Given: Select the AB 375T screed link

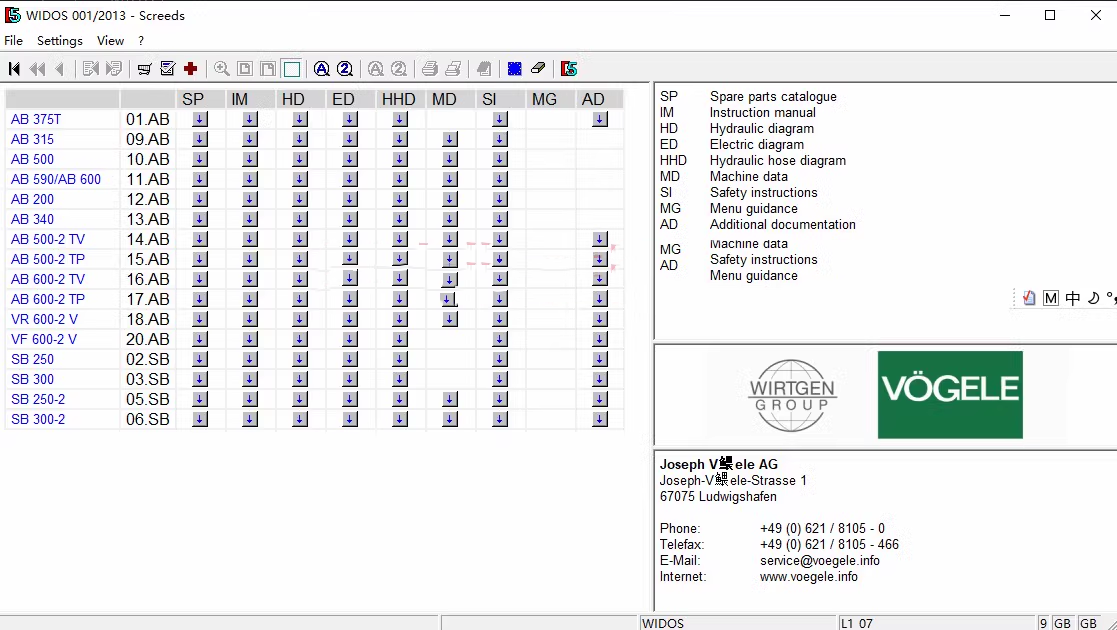Looking at the screenshot, I should (36, 120).
